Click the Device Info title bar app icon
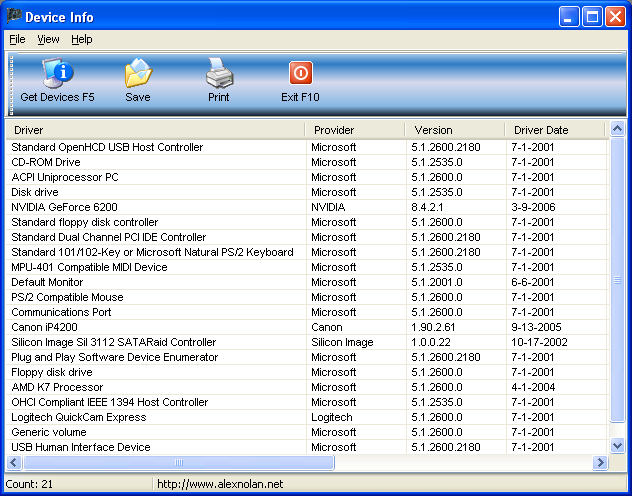 [14, 17]
